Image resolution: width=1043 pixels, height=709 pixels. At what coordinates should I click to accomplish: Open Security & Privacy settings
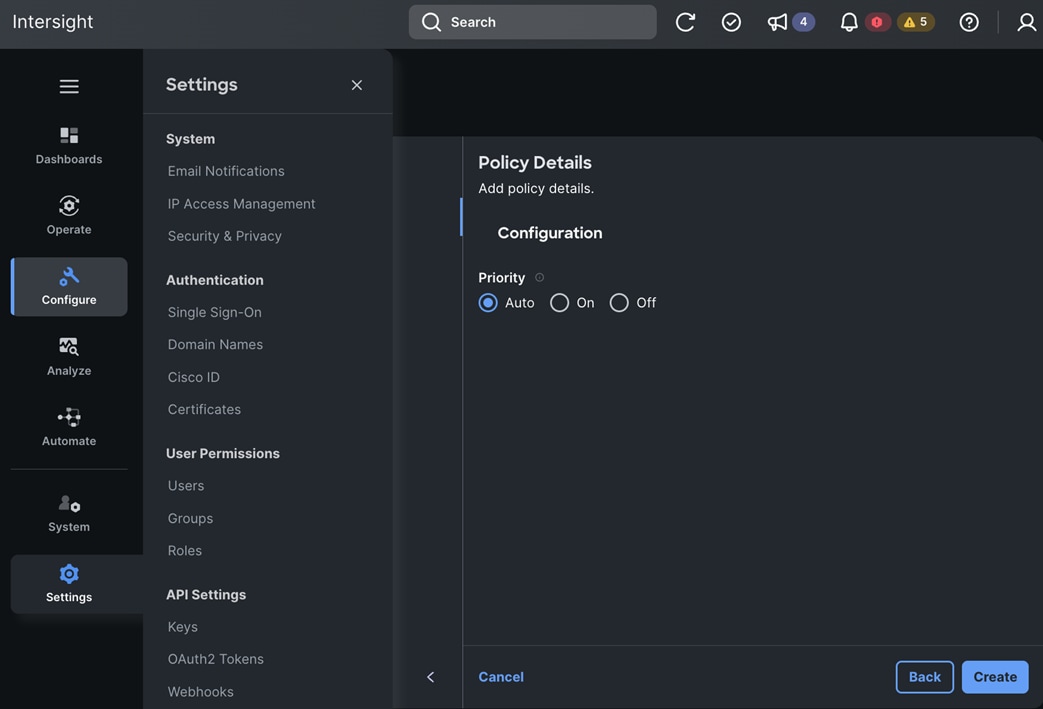pyautogui.click(x=225, y=236)
